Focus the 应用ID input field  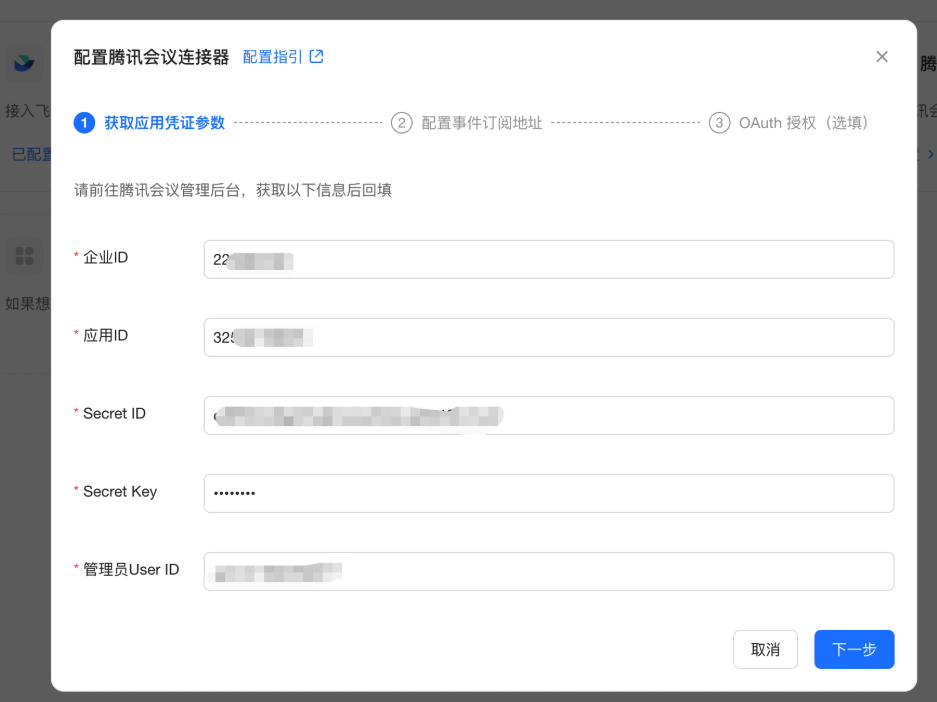coord(549,338)
